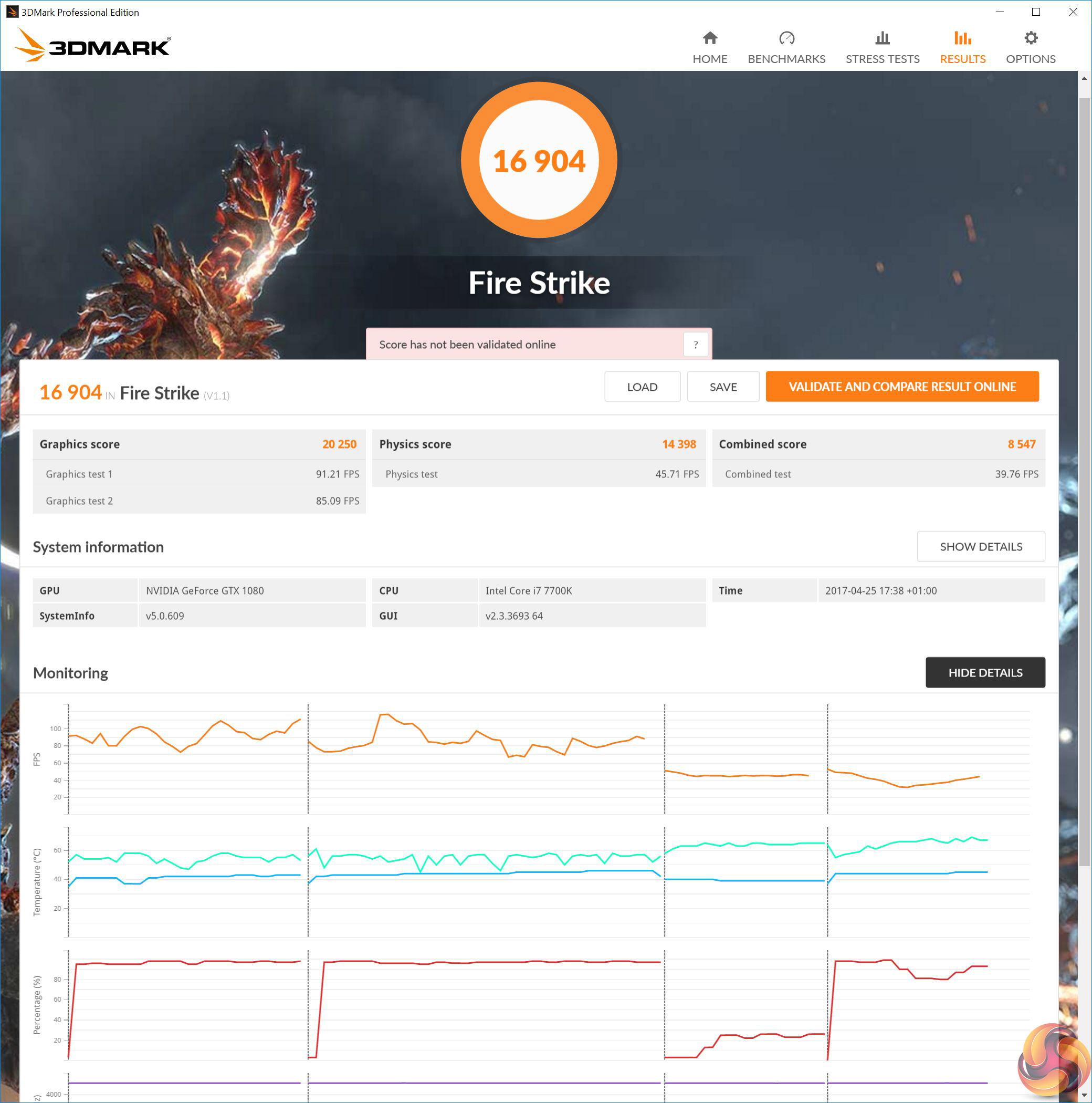Switch to the STRESS TESTS tab label
This screenshot has width=1092, height=1103.
tap(882, 59)
